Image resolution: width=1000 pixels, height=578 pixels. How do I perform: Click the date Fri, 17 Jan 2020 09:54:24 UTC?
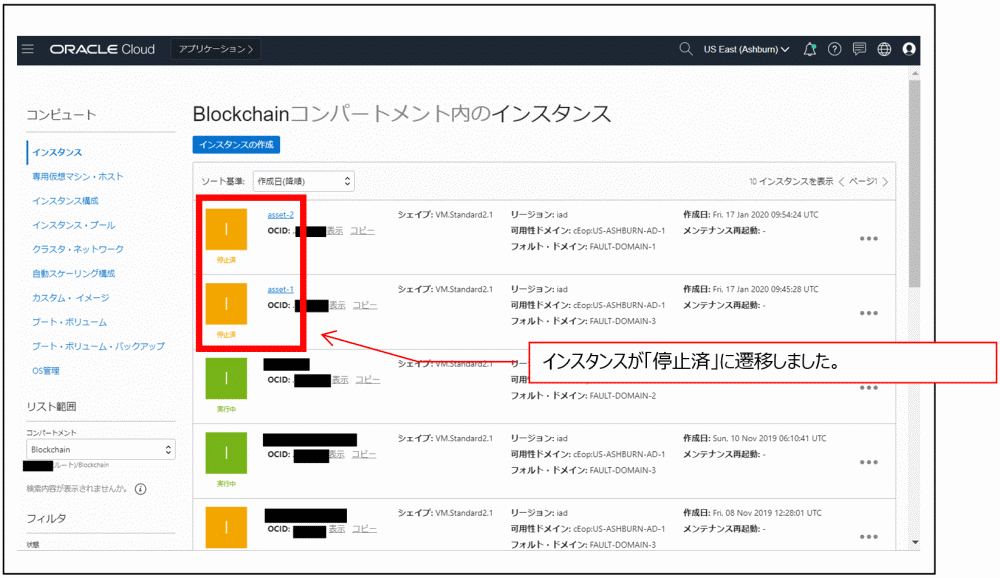click(765, 215)
